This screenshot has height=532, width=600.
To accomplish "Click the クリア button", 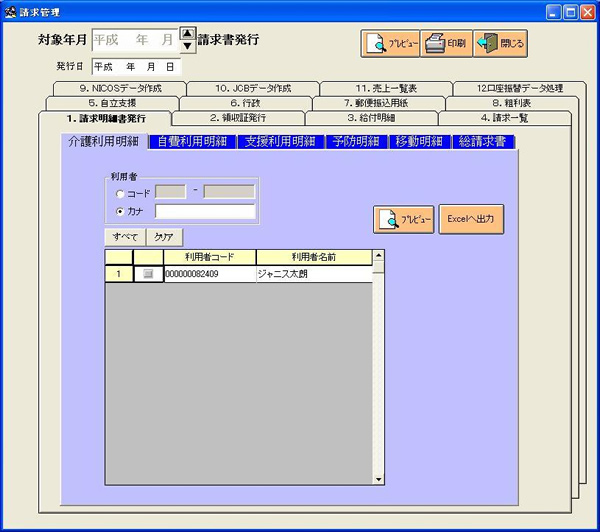I will click(x=163, y=238).
